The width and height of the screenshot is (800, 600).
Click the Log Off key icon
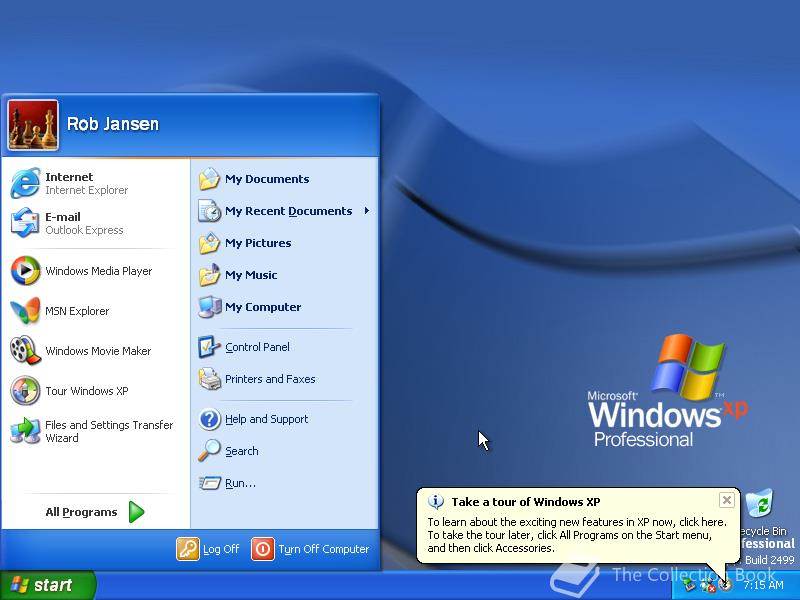(x=188, y=549)
